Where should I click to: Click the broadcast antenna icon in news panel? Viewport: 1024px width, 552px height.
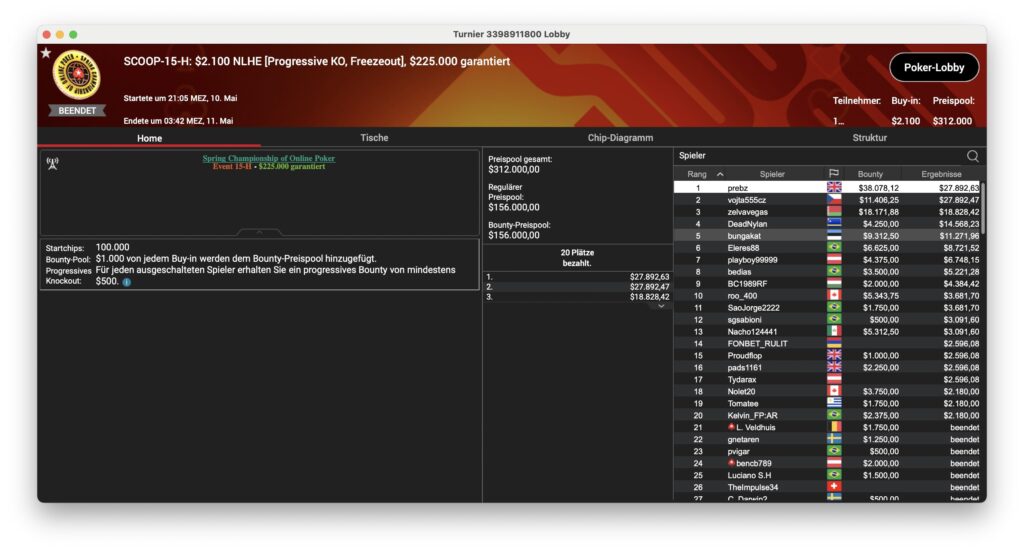click(x=52, y=162)
